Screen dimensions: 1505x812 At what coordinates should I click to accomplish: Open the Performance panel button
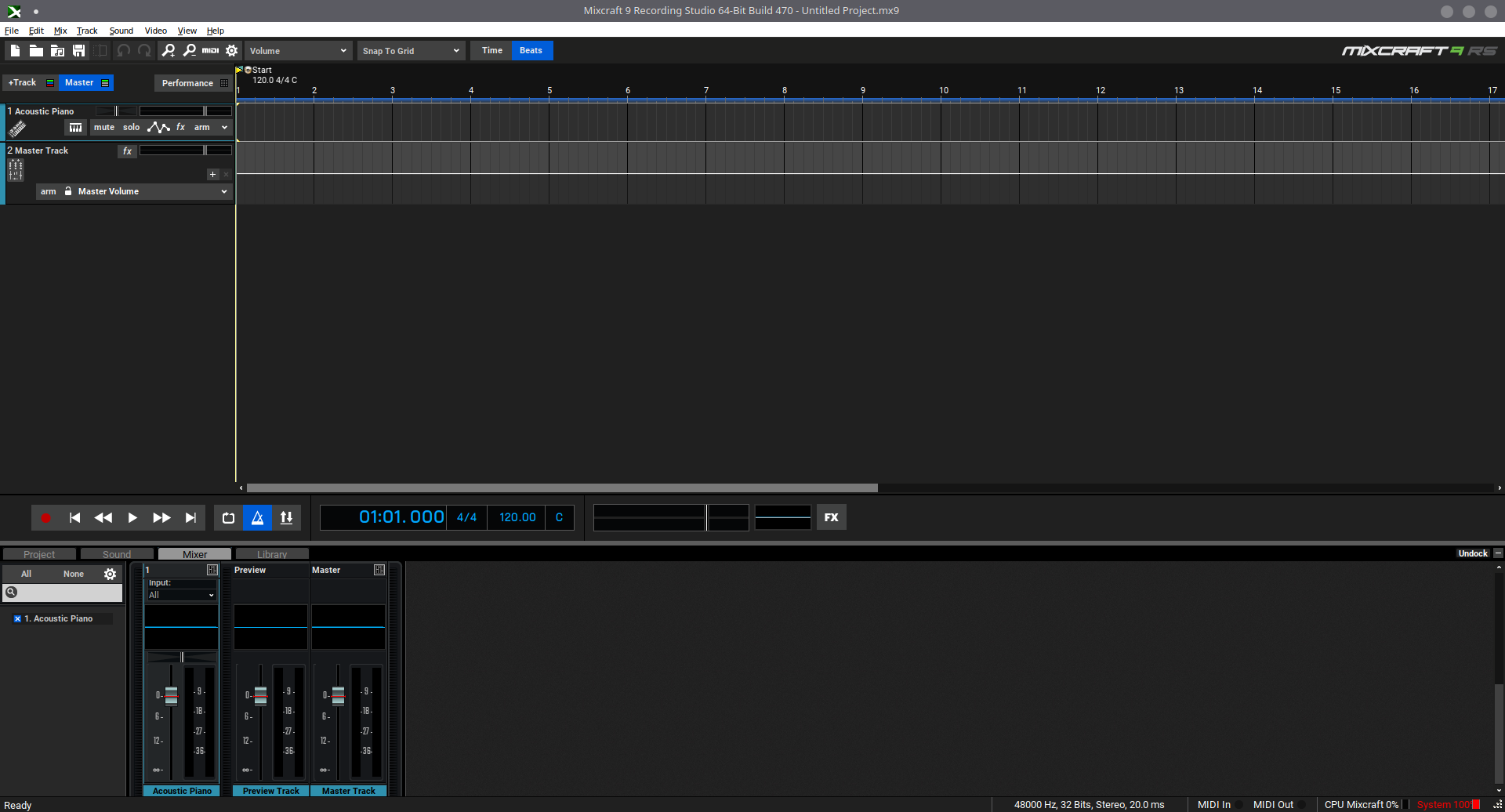(x=194, y=83)
